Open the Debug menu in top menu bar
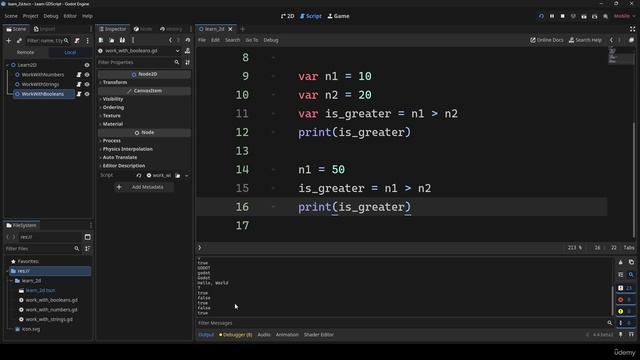Screen dimensions: 640x360 51,16
